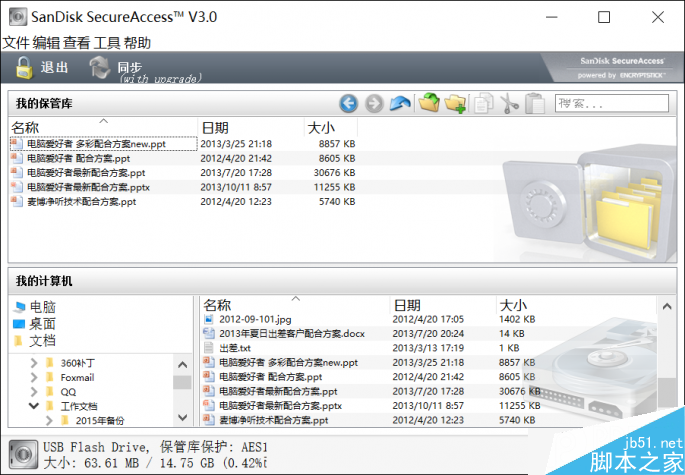Image resolution: width=685 pixels, height=475 pixels.
Task: Click the sync (同步) icon
Action: point(100,67)
